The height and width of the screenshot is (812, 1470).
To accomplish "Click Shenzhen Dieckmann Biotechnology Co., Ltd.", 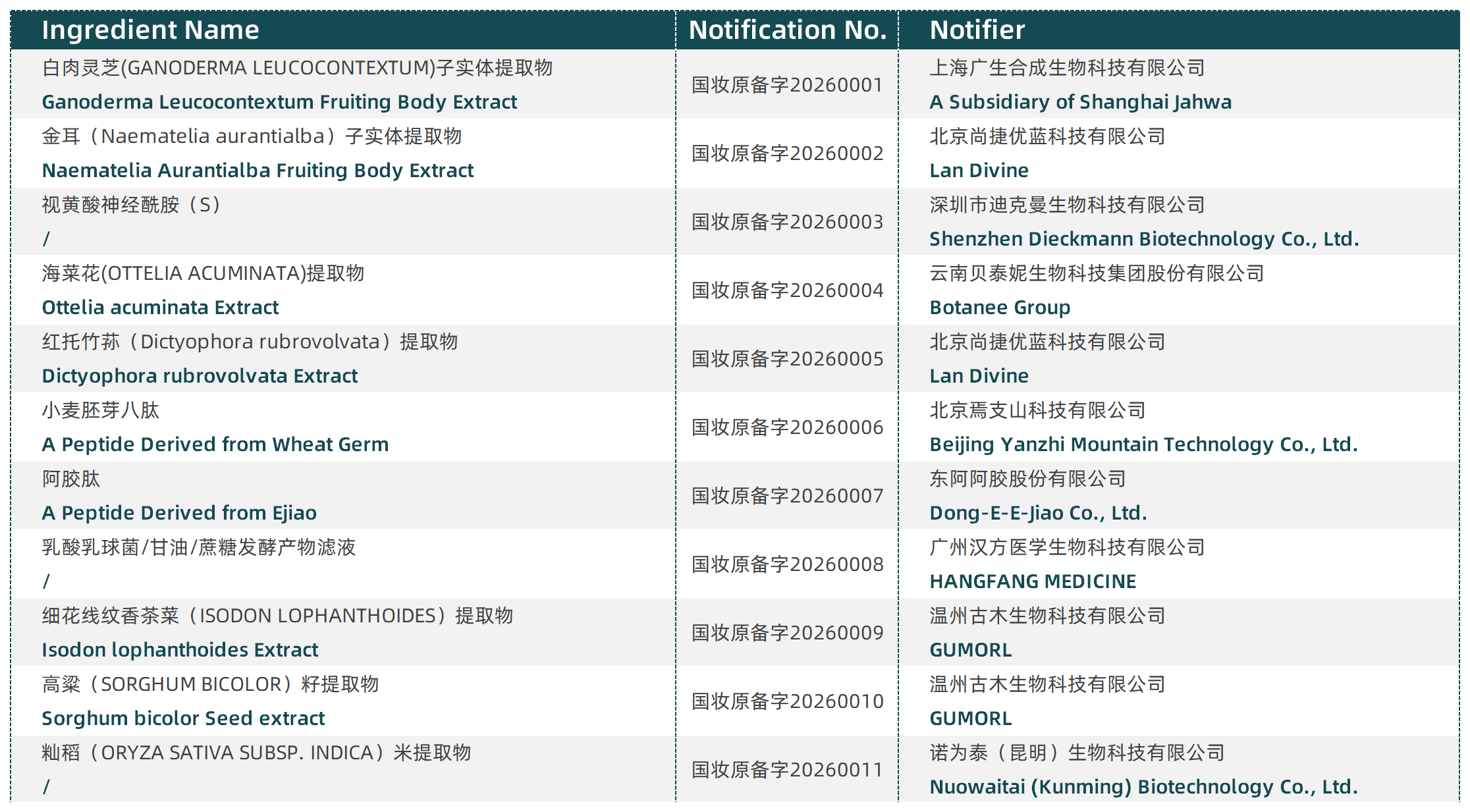I will tap(1144, 239).
